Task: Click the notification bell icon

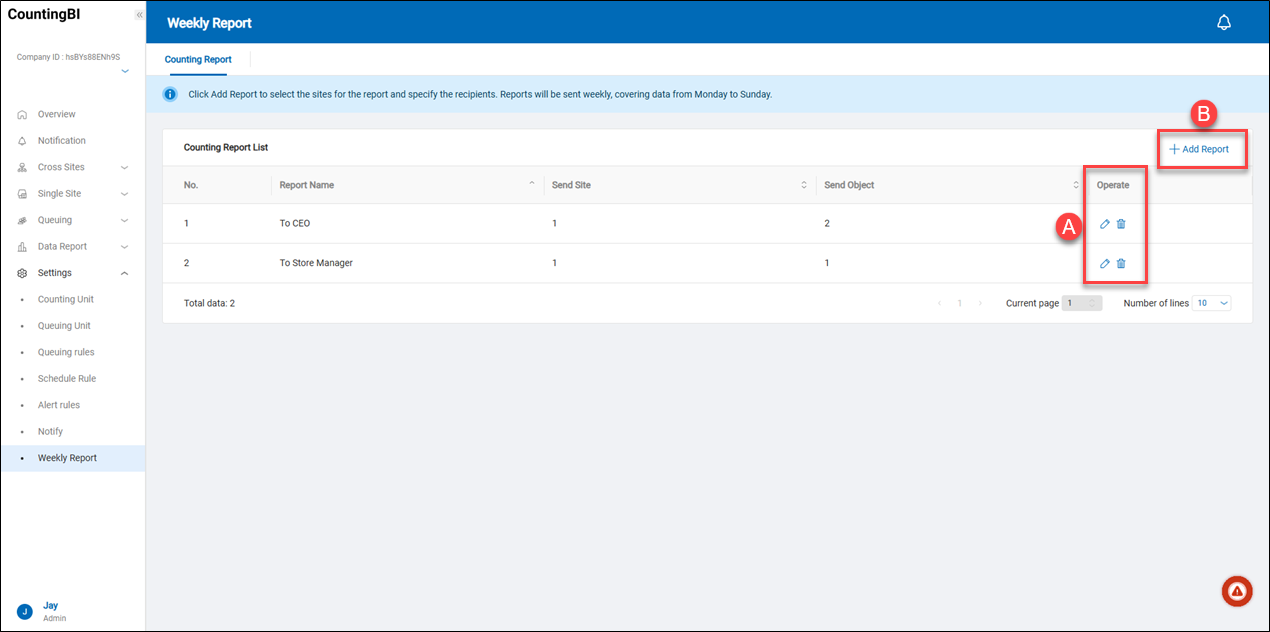Action: (1223, 23)
